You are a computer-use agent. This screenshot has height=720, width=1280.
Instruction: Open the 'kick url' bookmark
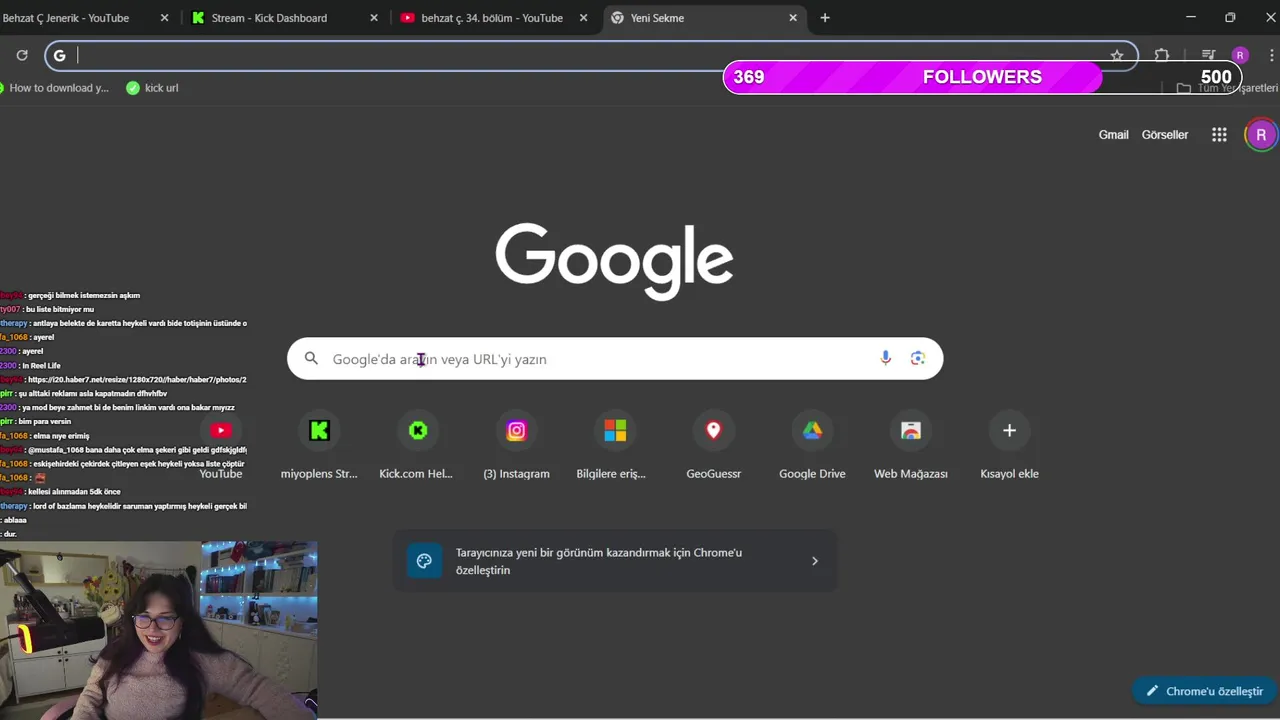(x=152, y=88)
